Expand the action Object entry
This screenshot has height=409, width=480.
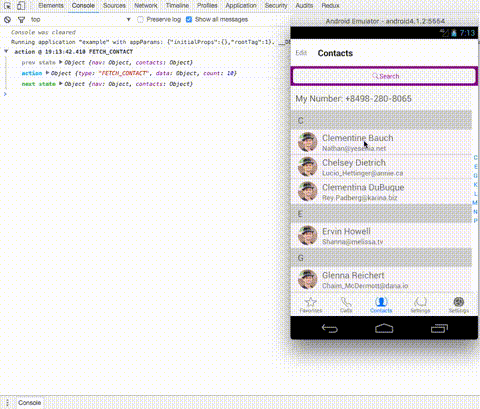click(x=47, y=73)
